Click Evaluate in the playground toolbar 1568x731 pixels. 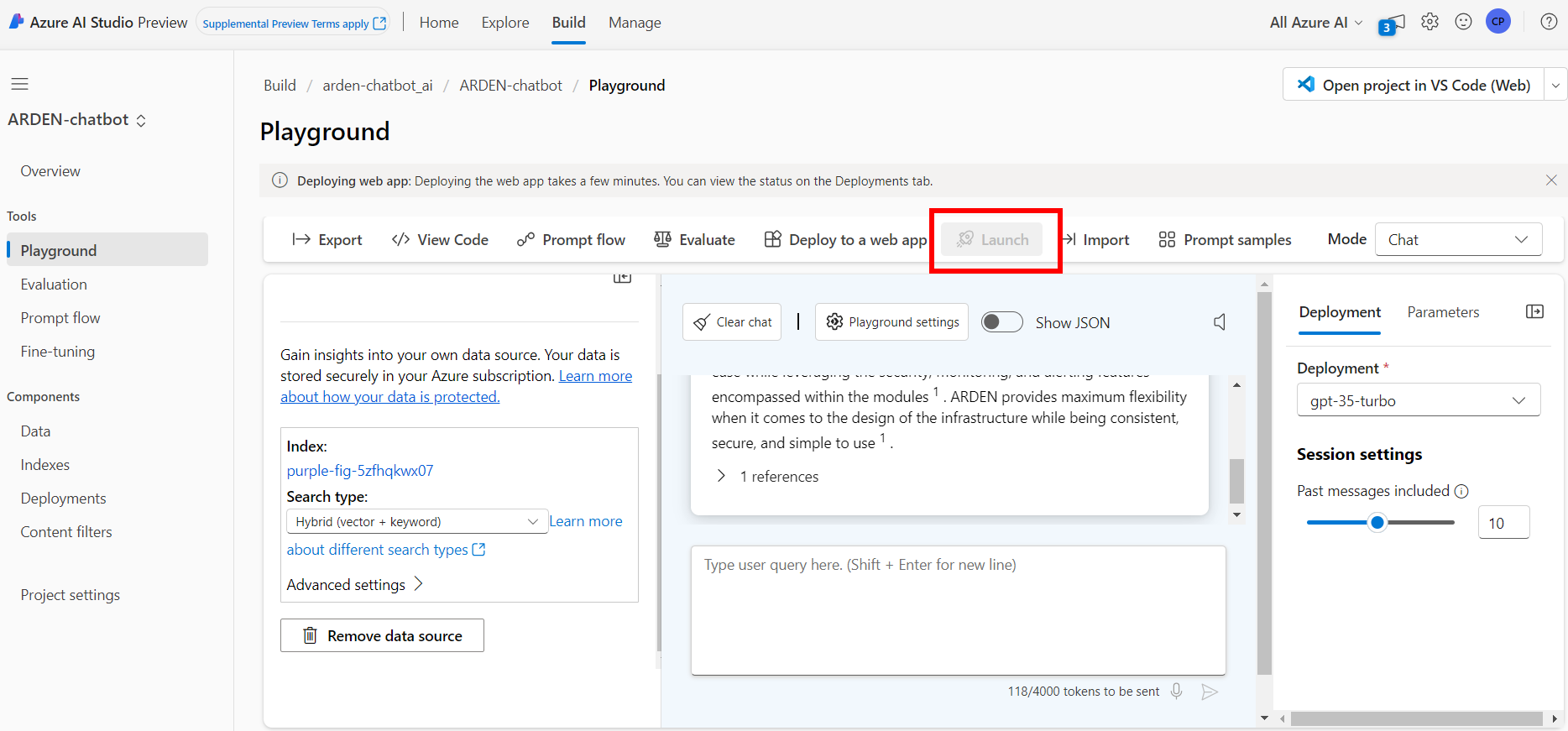click(694, 240)
